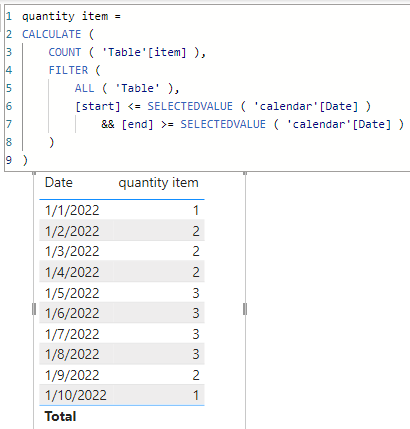Click the left resize handle of the table visual
The height and width of the screenshot is (429, 410).
click(x=34, y=309)
